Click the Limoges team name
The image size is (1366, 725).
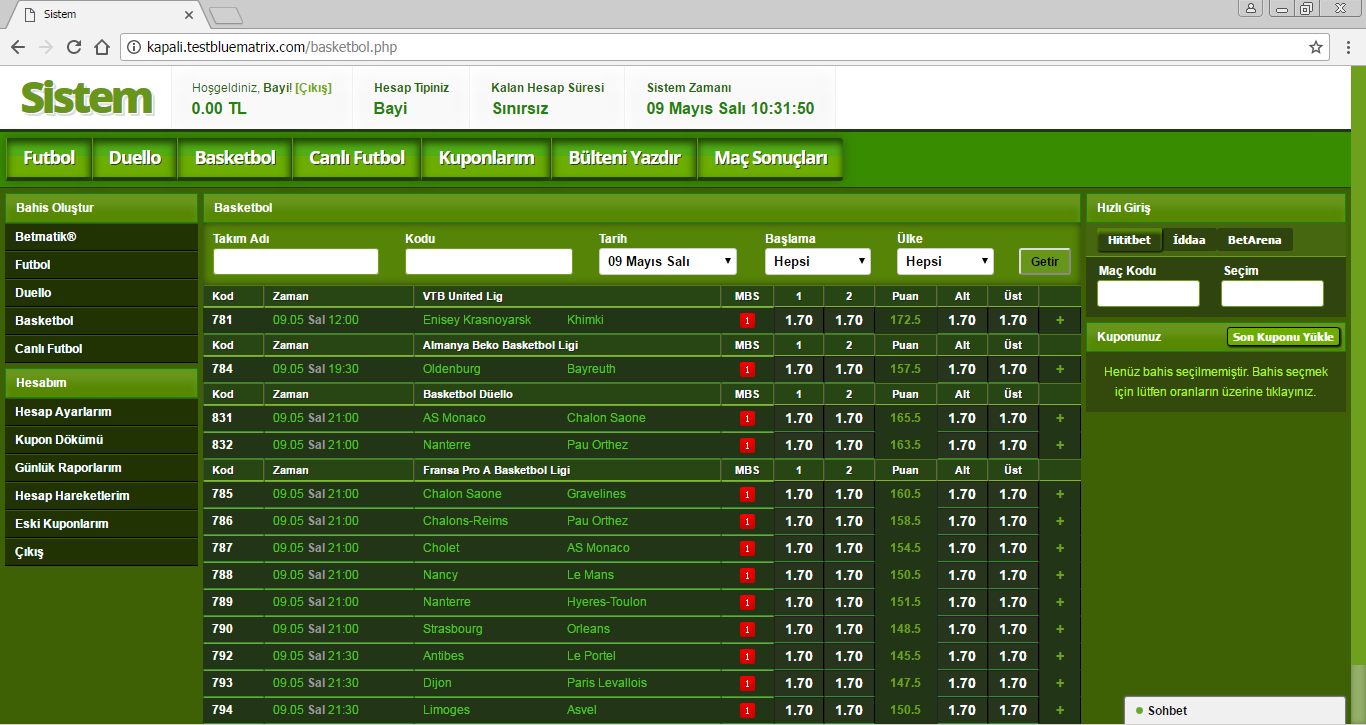click(446, 710)
